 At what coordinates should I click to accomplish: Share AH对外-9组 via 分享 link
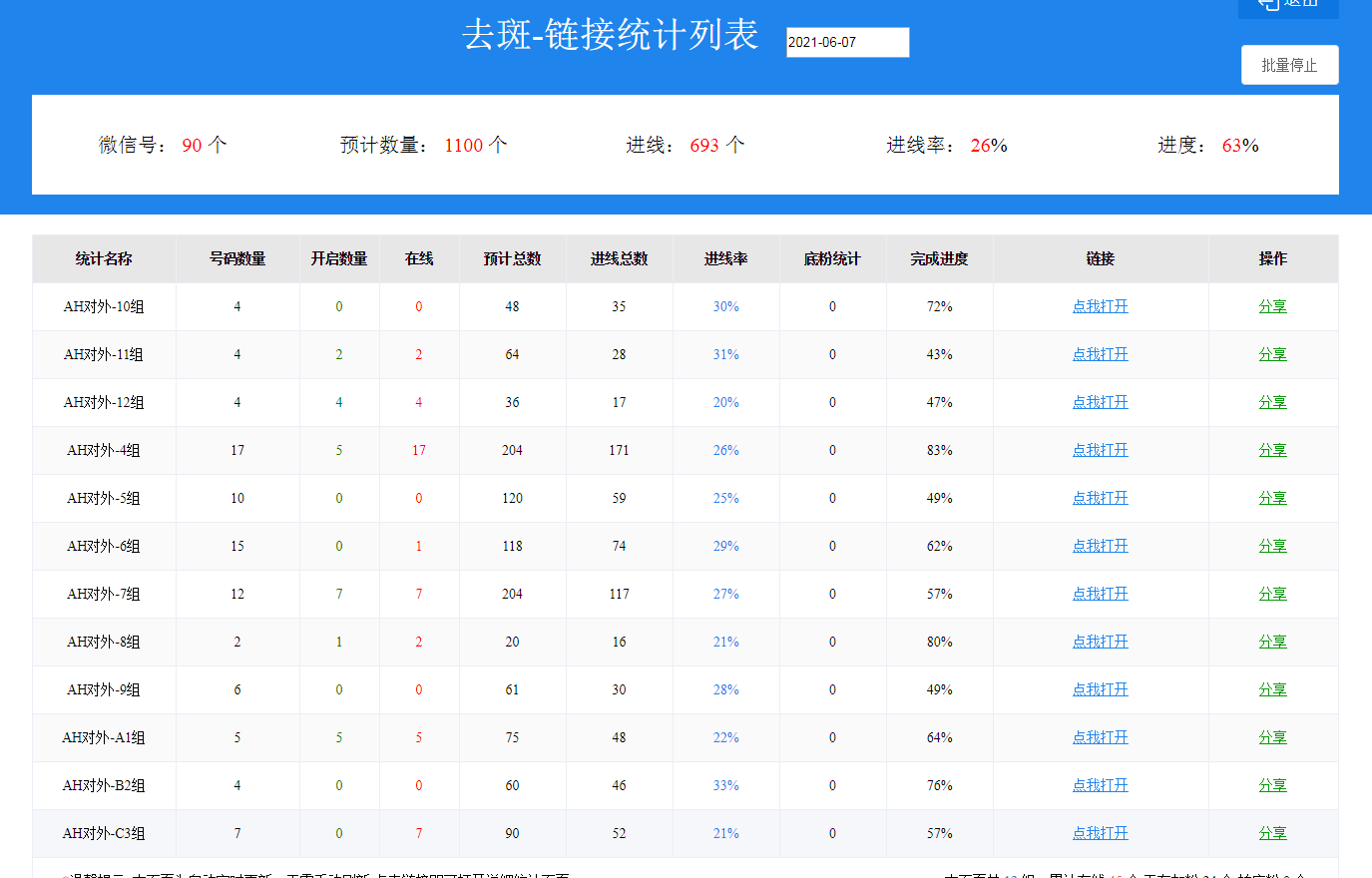pyautogui.click(x=1272, y=689)
